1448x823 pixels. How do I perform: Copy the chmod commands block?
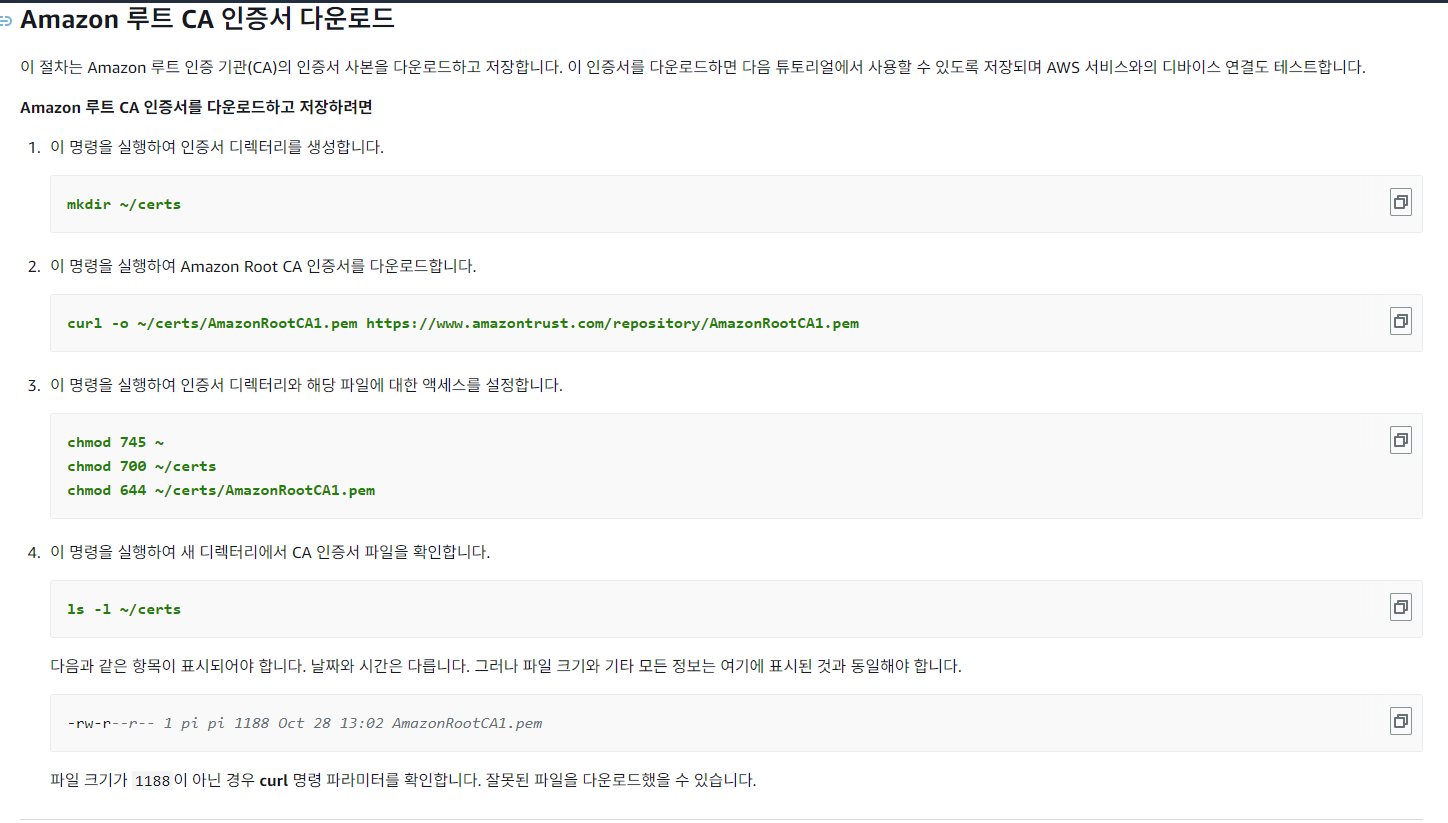(1400, 440)
